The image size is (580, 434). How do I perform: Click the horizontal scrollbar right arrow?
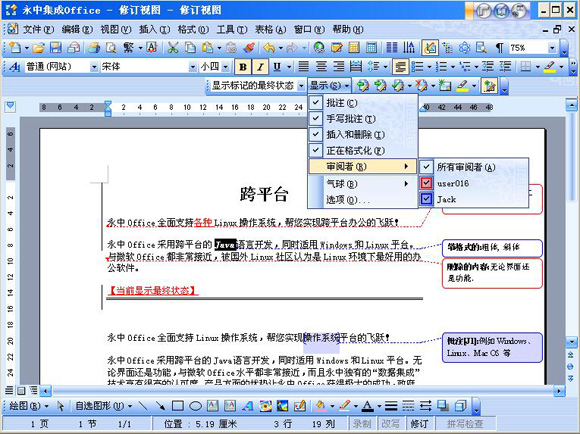coord(559,390)
